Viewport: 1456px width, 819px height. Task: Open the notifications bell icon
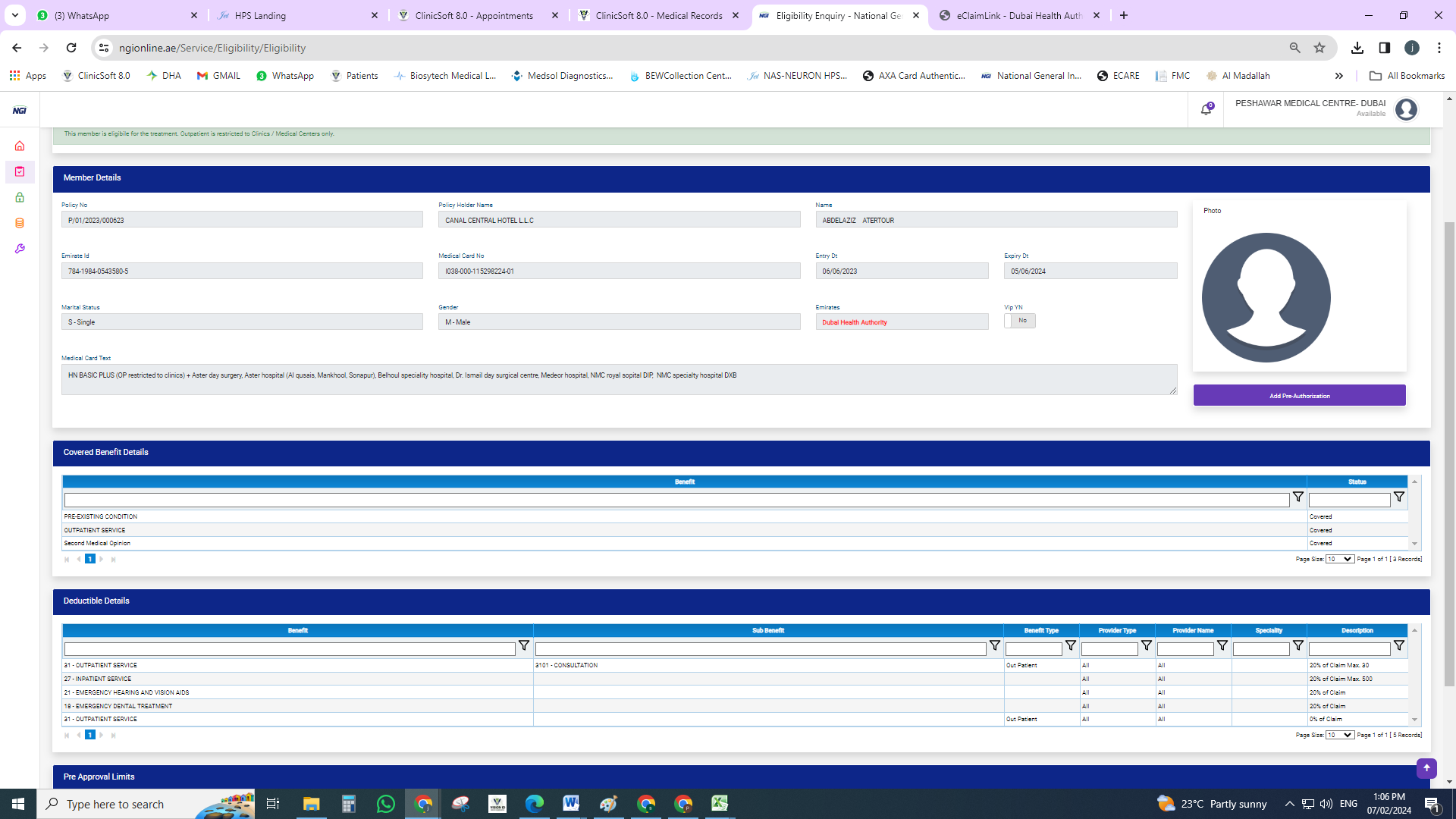(1206, 110)
